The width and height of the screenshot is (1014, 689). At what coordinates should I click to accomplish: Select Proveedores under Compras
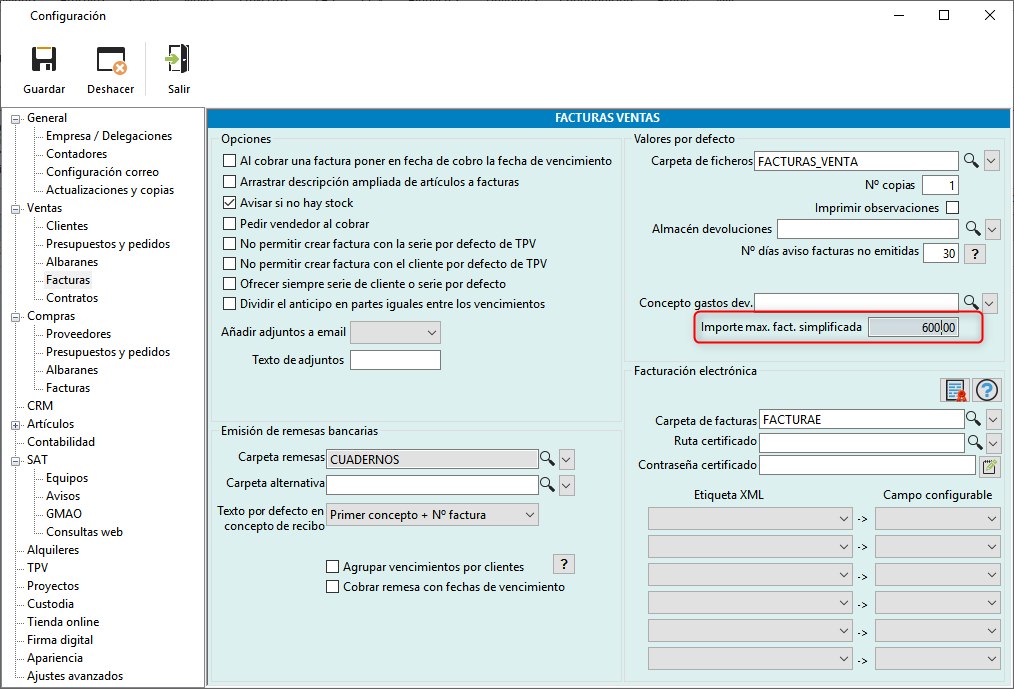[x=78, y=334]
